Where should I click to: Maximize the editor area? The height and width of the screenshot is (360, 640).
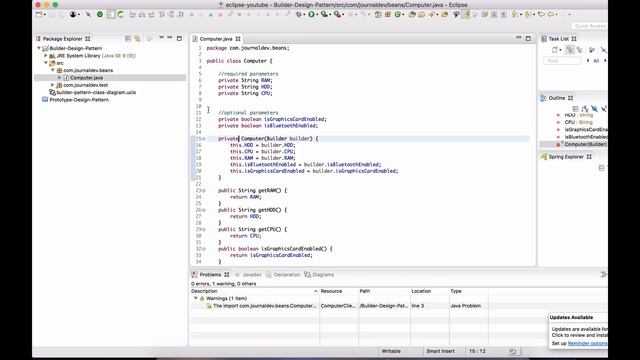[528, 38]
